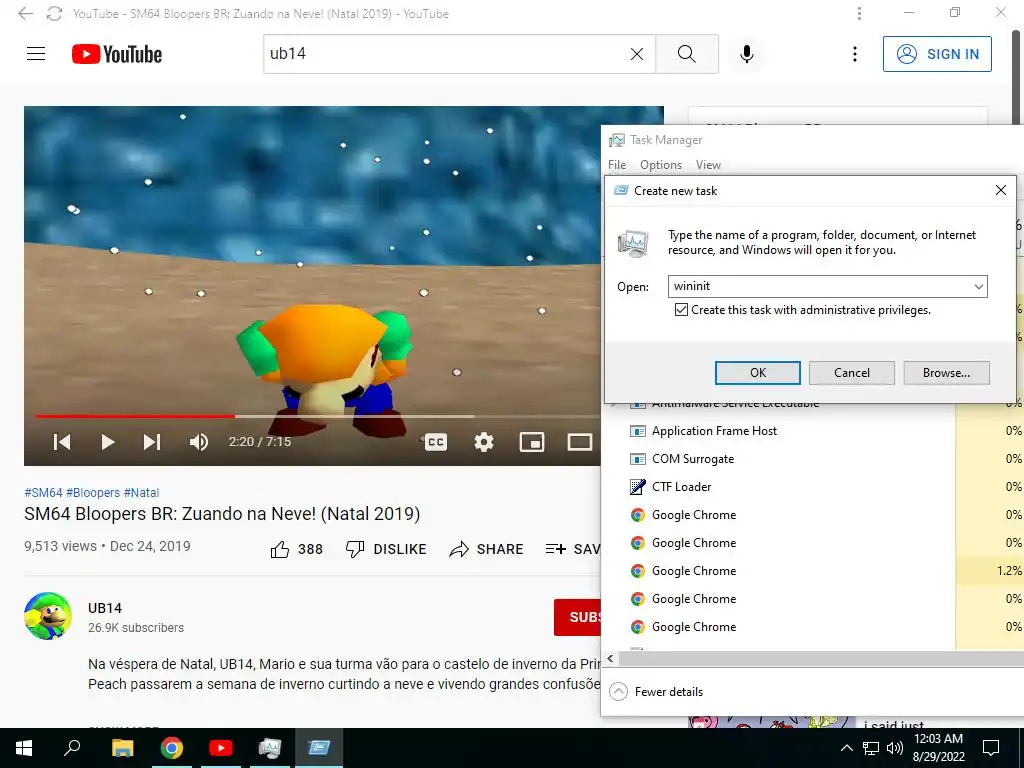Screen dimensions: 1024x768
Task: Close the Create new task dialog
Action: point(1000,190)
